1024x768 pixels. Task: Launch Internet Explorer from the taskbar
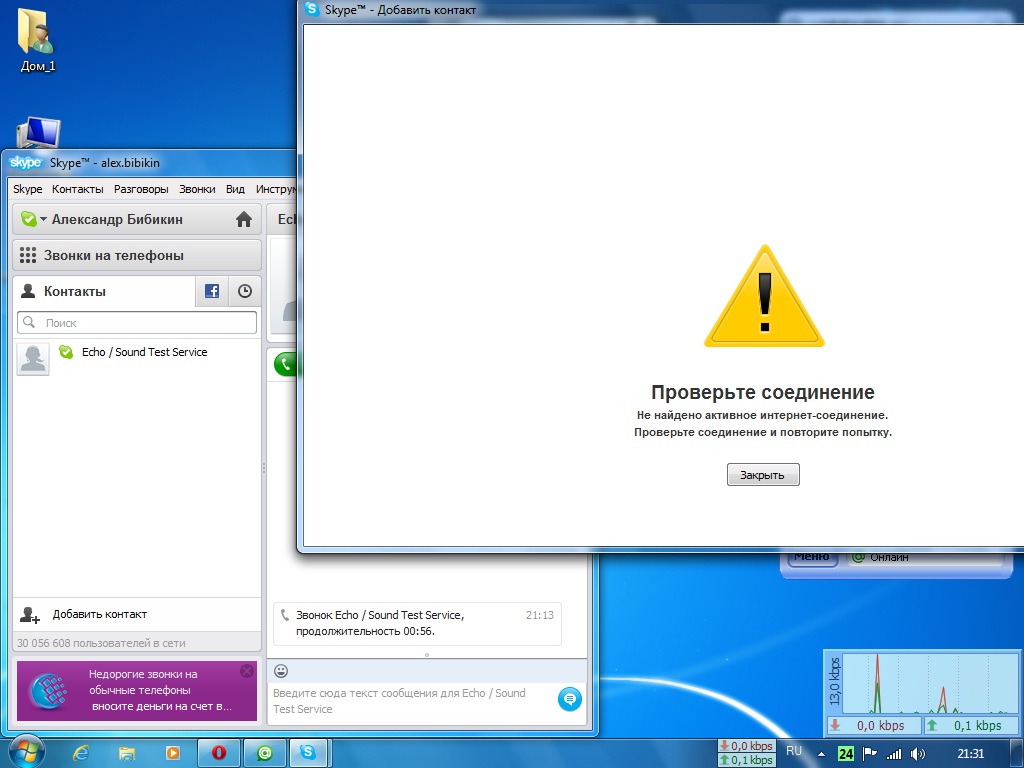pos(80,753)
